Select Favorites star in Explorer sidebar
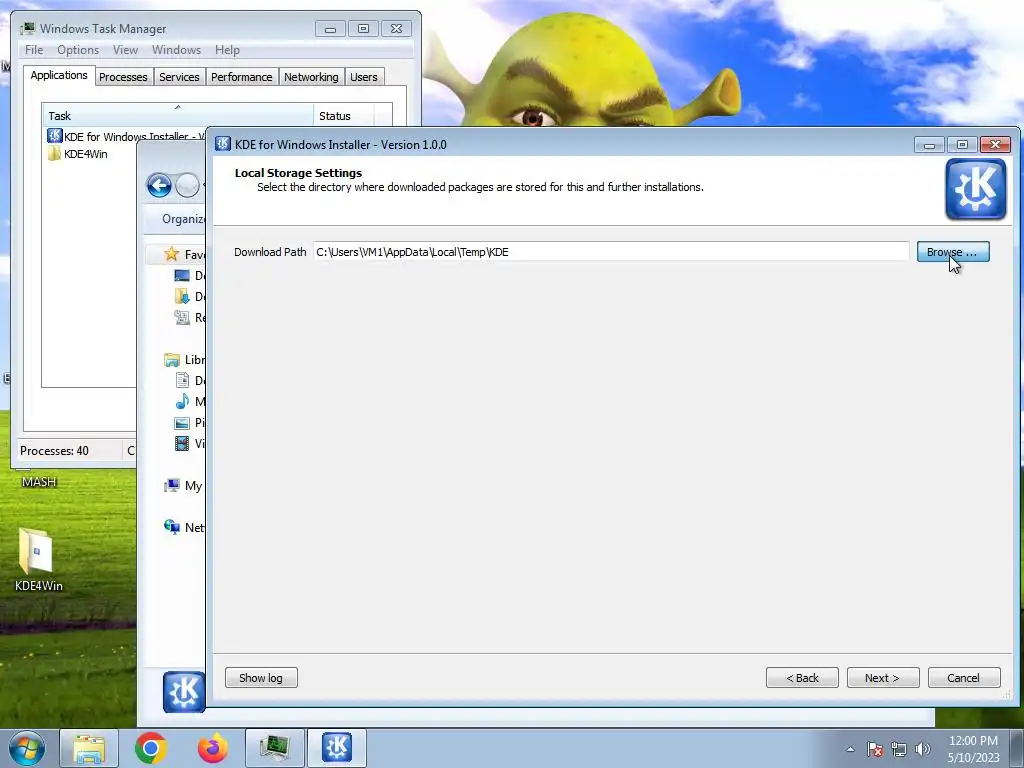 [x=172, y=254]
